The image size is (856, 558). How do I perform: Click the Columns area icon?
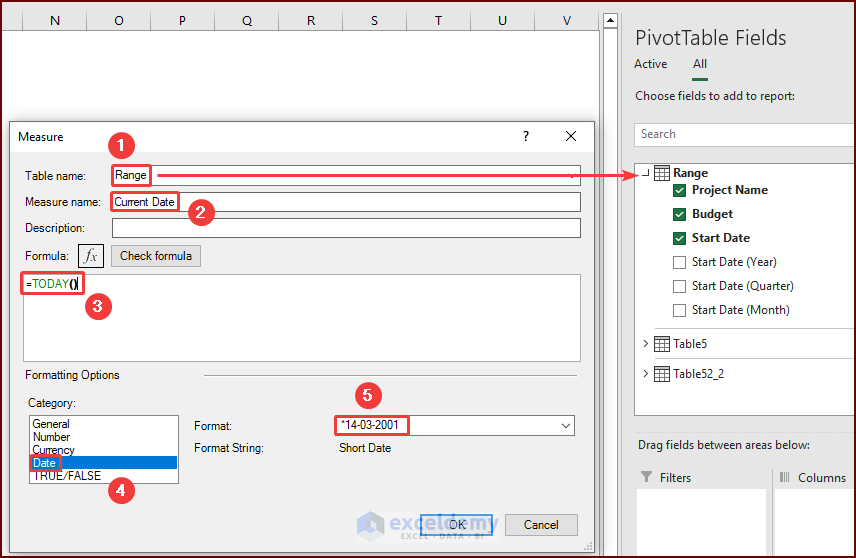[784, 477]
